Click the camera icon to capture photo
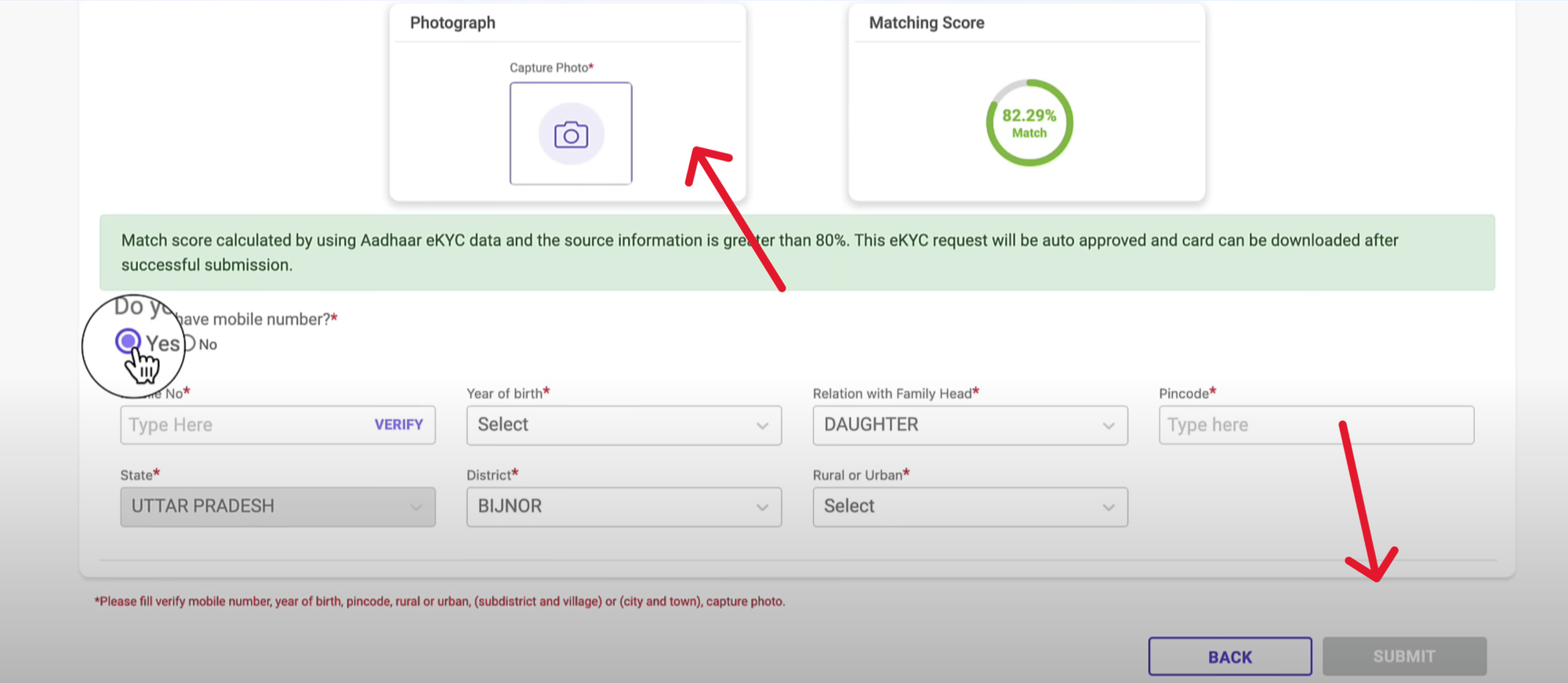The height and width of the screenshot is (683, 1568). 571,134
